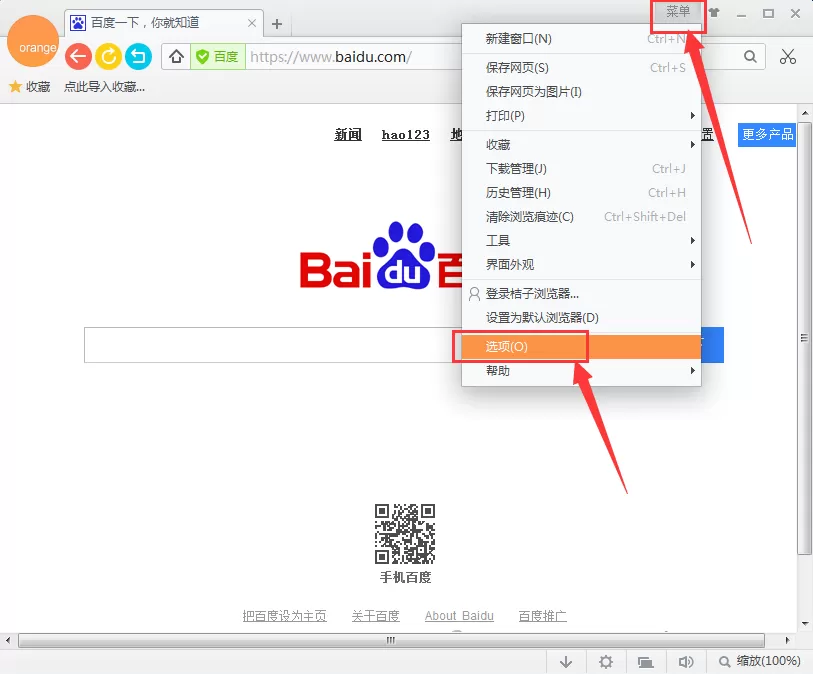The height and width of the screenshot is (674, 813).
Task: Select 清除浏览痕迹(C) menu item
Action: point(581,217)
